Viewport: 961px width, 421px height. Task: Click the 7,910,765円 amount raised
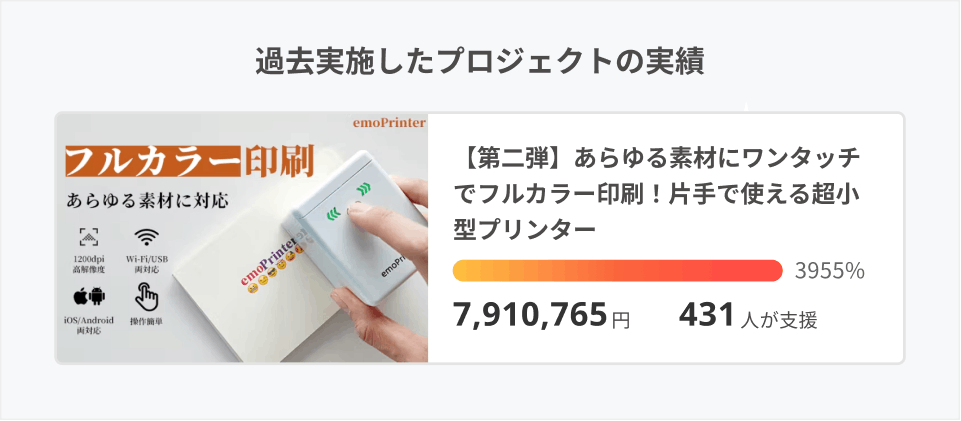[541, 317]
